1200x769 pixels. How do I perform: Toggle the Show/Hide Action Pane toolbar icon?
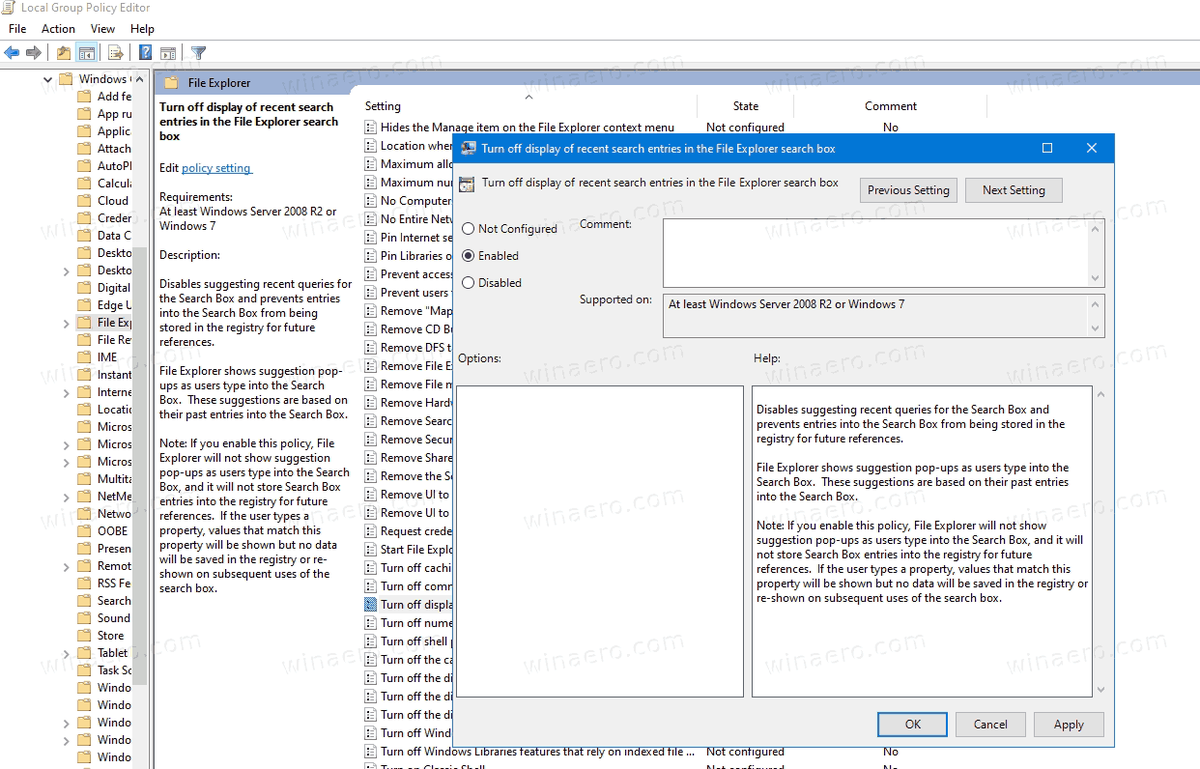pos(168,53)
